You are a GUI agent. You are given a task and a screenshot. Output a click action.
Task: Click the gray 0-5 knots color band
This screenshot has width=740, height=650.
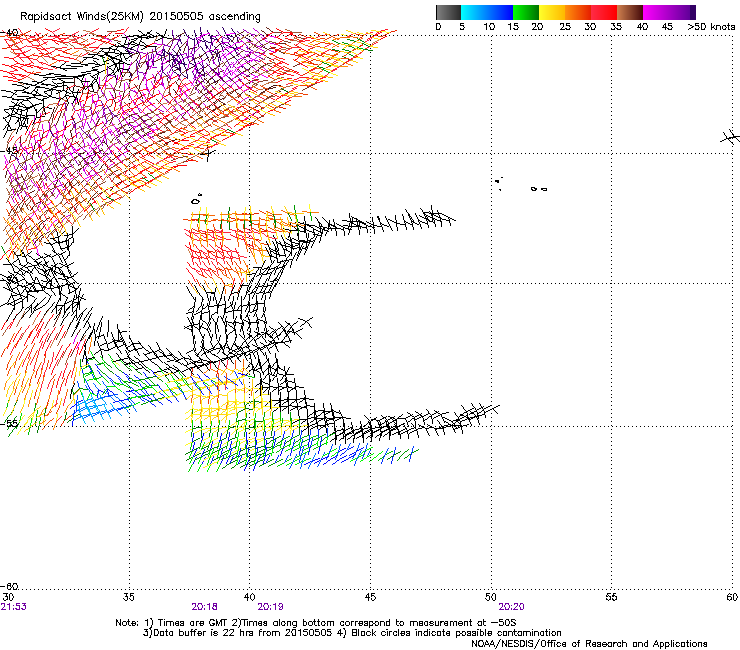coord(448,12)
